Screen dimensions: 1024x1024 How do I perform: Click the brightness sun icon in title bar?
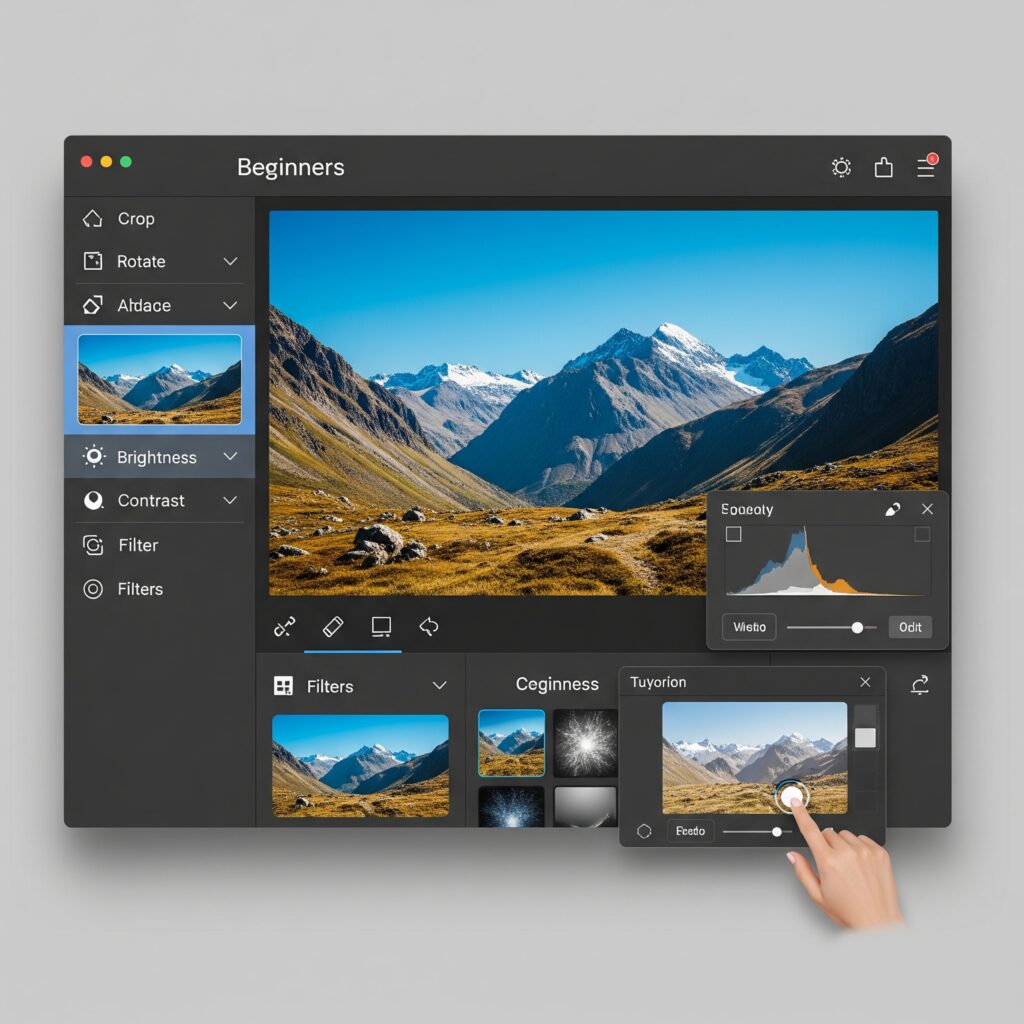(841, 168)
